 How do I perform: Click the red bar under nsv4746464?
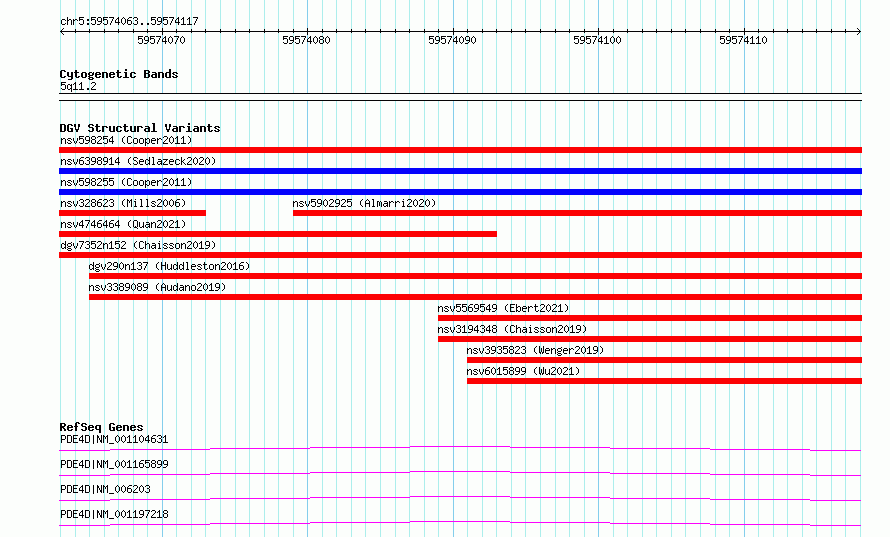(x=278, y=234)
